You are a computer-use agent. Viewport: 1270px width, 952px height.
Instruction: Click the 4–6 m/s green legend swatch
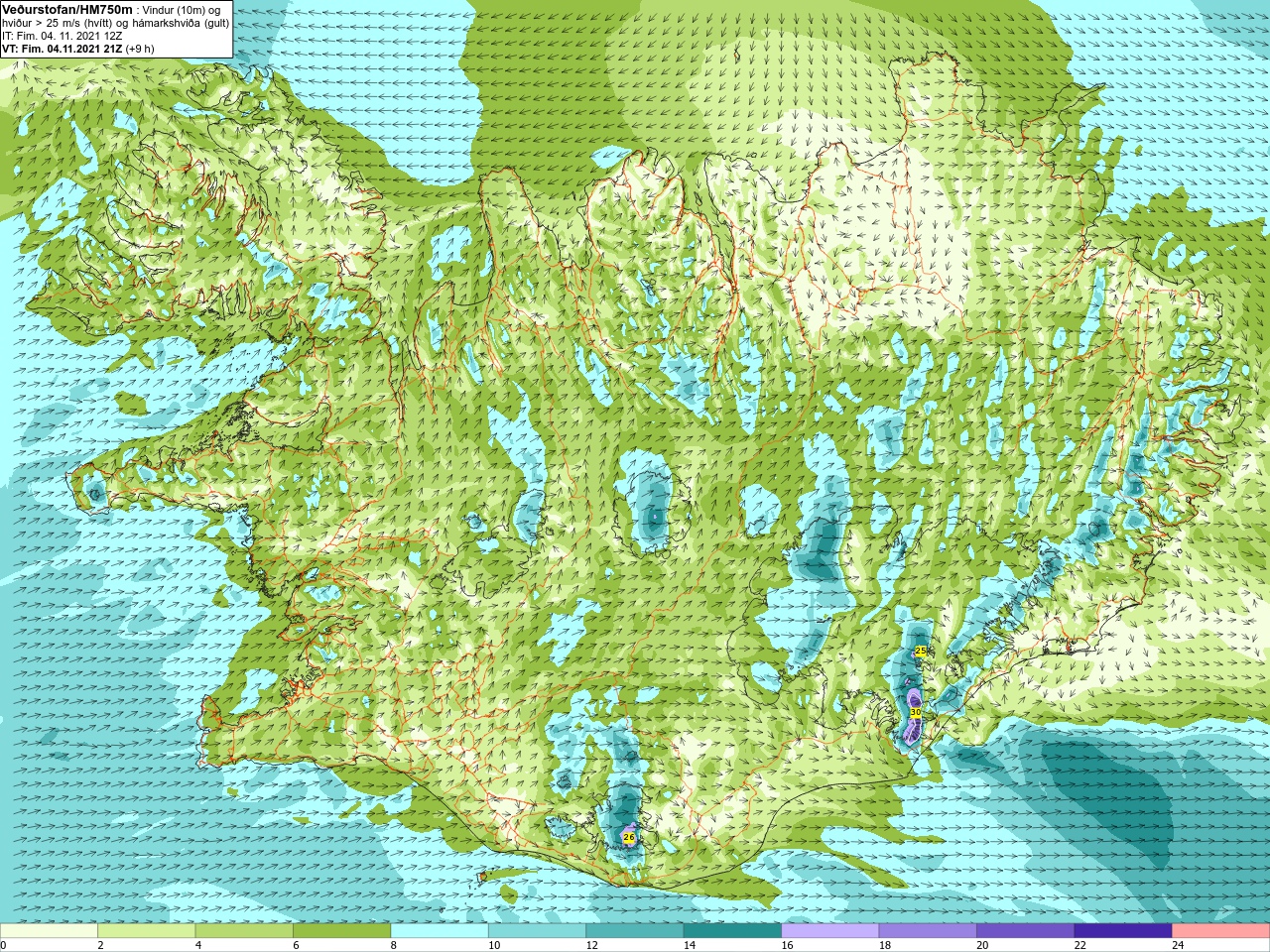pos(244,930)
